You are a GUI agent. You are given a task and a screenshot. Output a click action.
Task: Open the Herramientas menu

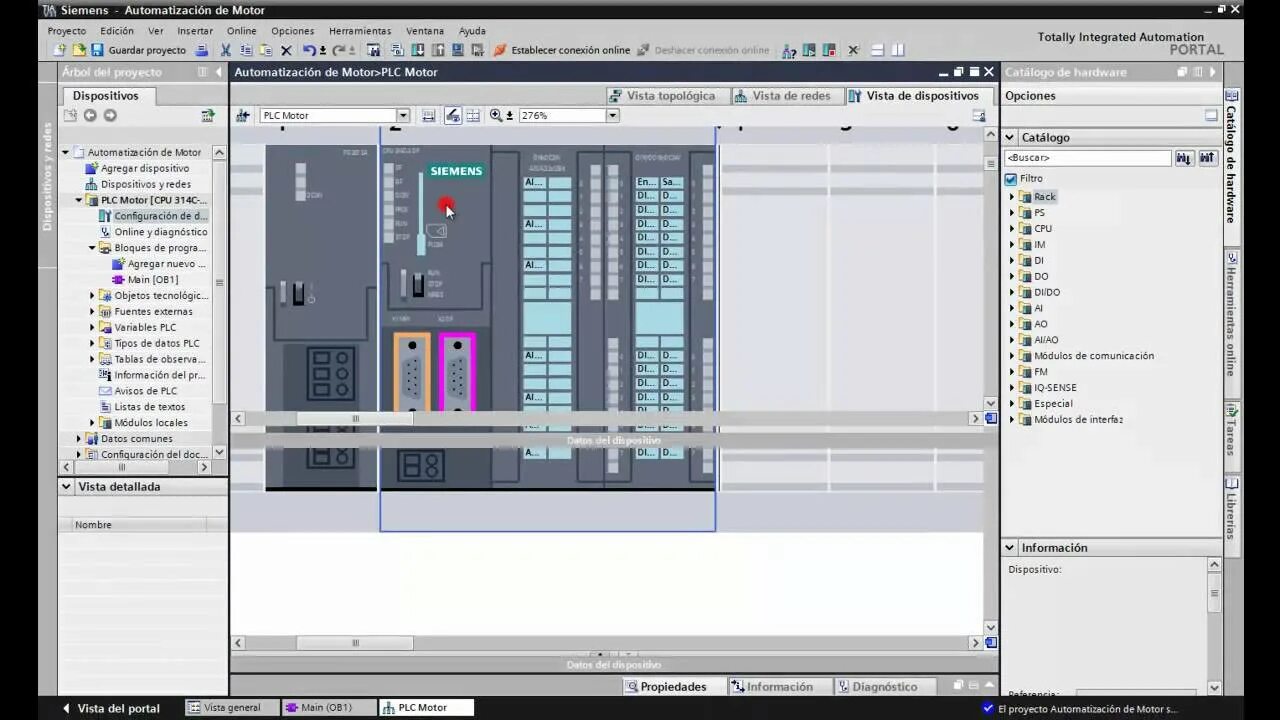[x=360, y=31]
